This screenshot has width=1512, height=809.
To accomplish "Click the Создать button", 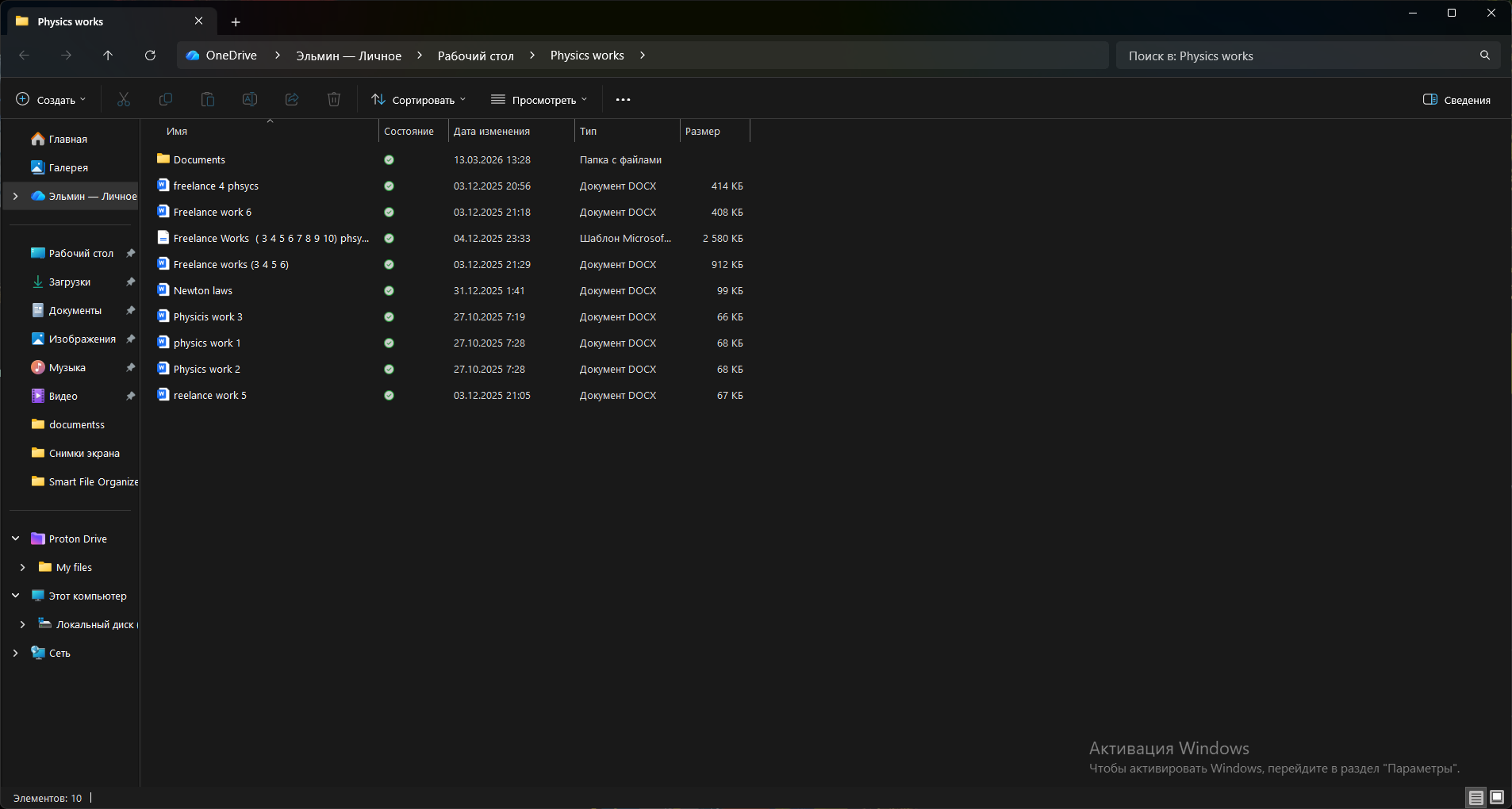I will point(51,99).
